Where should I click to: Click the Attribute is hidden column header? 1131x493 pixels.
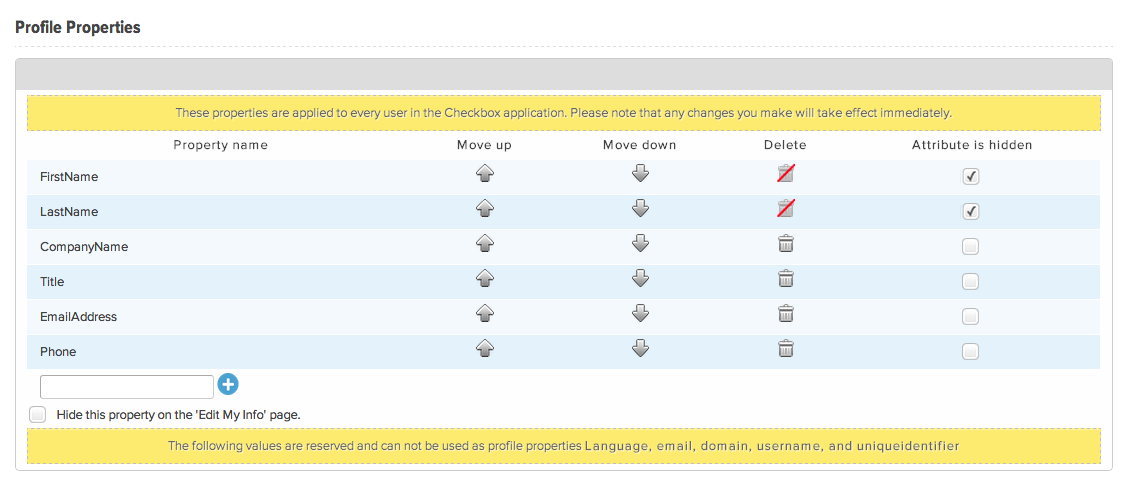[x=972, y=145]
